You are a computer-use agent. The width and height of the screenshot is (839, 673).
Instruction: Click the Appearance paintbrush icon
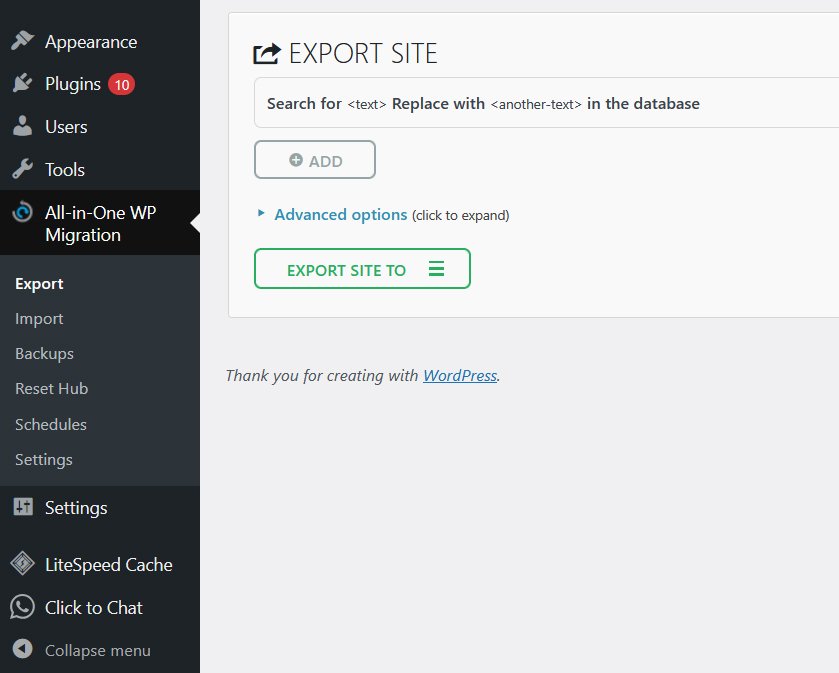pos(22,41)
